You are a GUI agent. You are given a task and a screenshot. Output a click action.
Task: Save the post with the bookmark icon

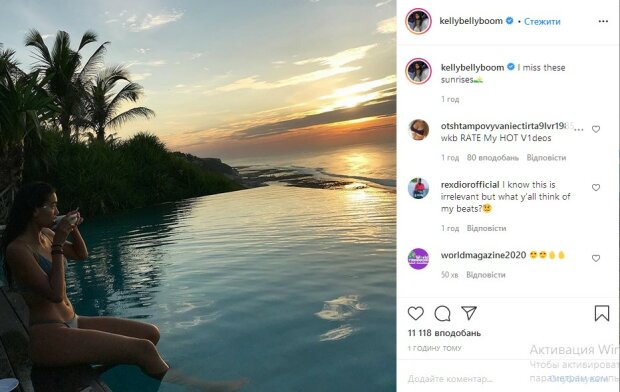(601, 313)
